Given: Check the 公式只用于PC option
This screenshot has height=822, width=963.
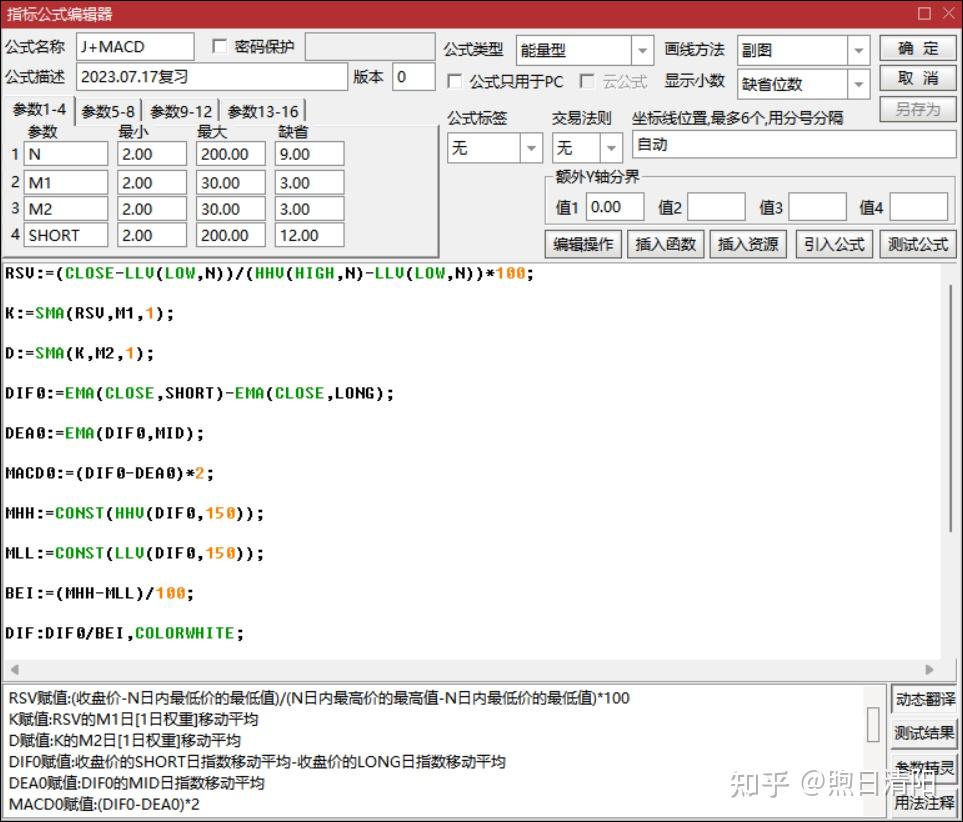Looking at the screenshot, I should [x=455, y=81].
